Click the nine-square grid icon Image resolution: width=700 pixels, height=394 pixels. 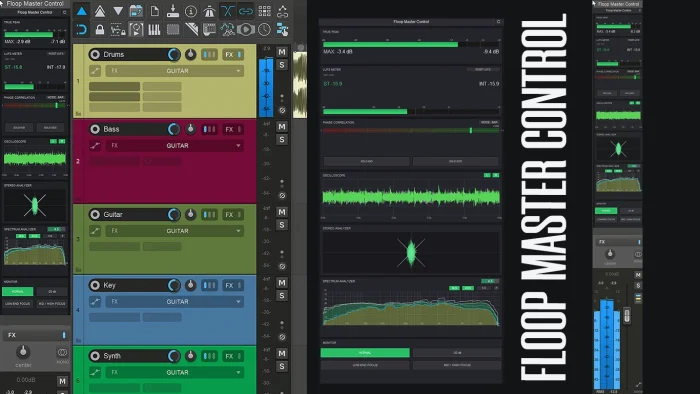(x=264, y=11)
